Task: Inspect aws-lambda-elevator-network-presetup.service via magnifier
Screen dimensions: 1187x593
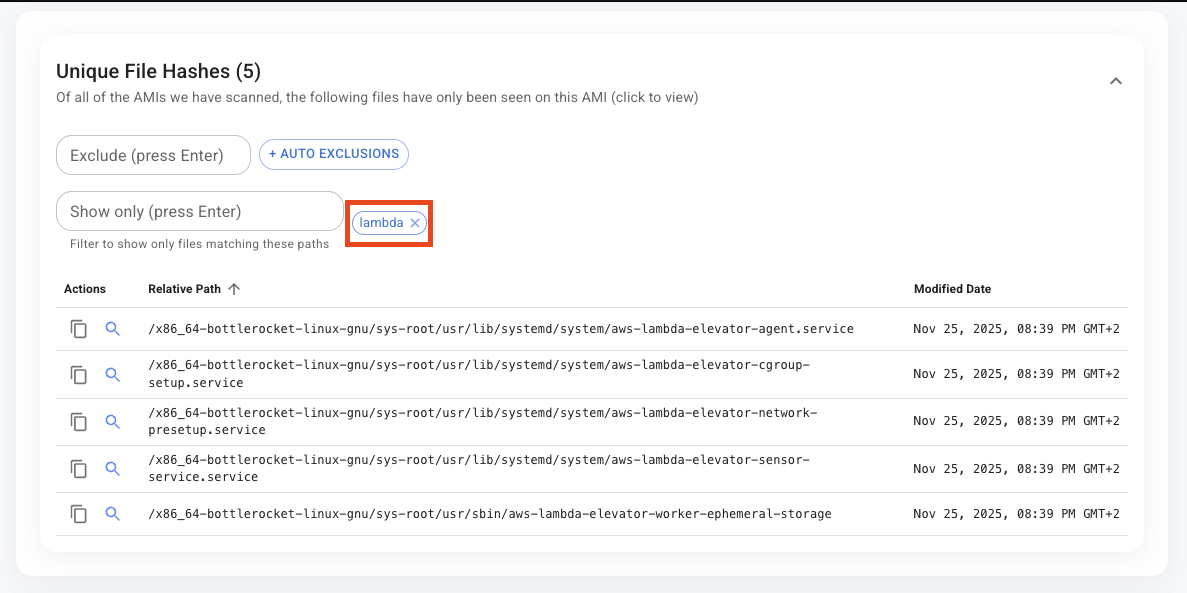Action: (112, 422)
